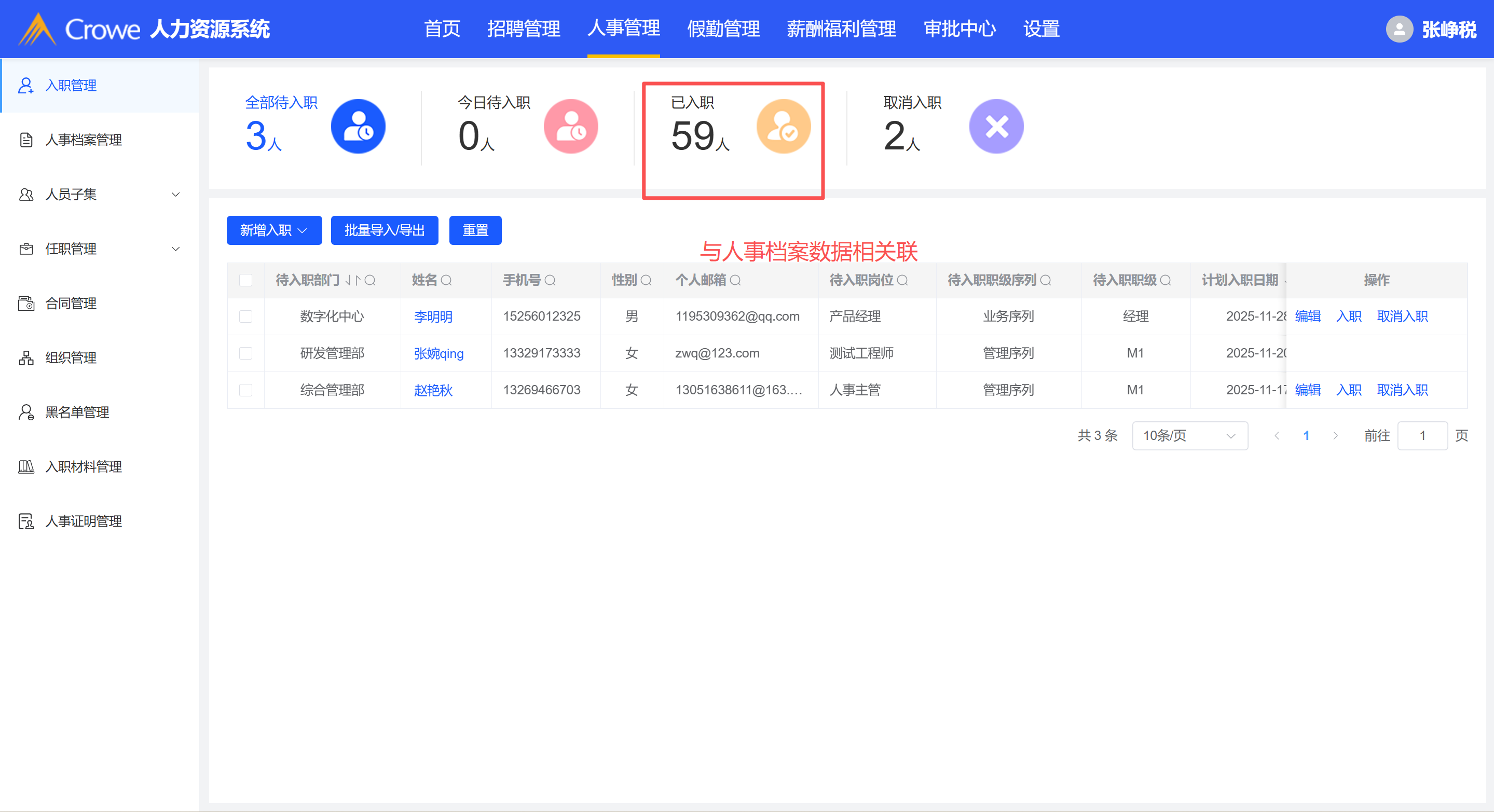The image size is (1494, 812).
Task: Click the blue 全部待入职 person-clock icon
Action: coord(358,127)
